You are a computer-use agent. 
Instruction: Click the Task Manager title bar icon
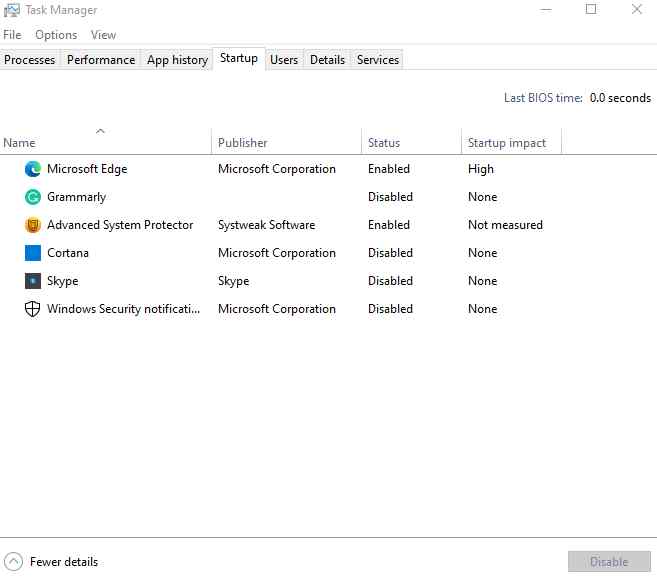tap(12, 10)
